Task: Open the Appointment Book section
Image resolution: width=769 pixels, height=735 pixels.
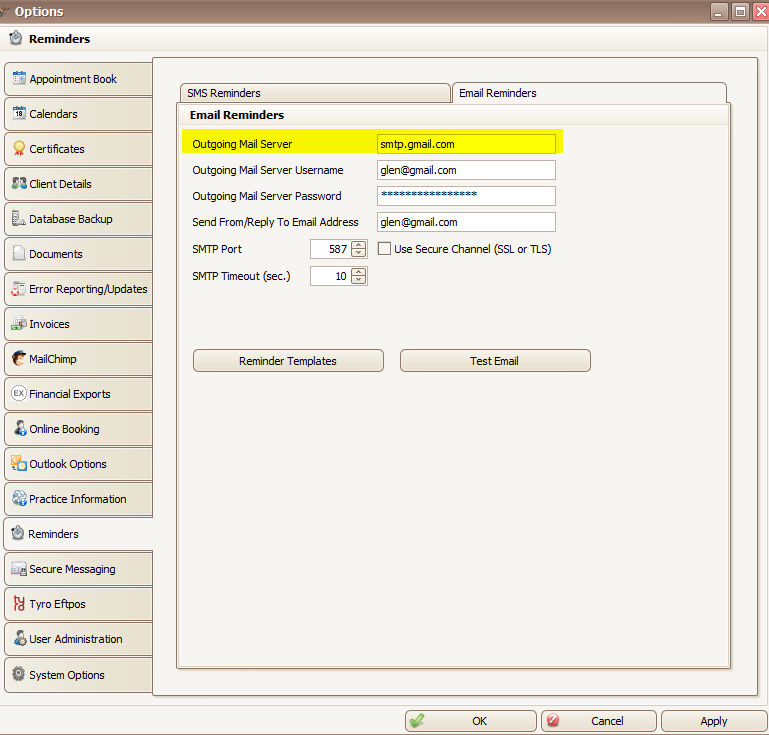Action: (78, 78)
